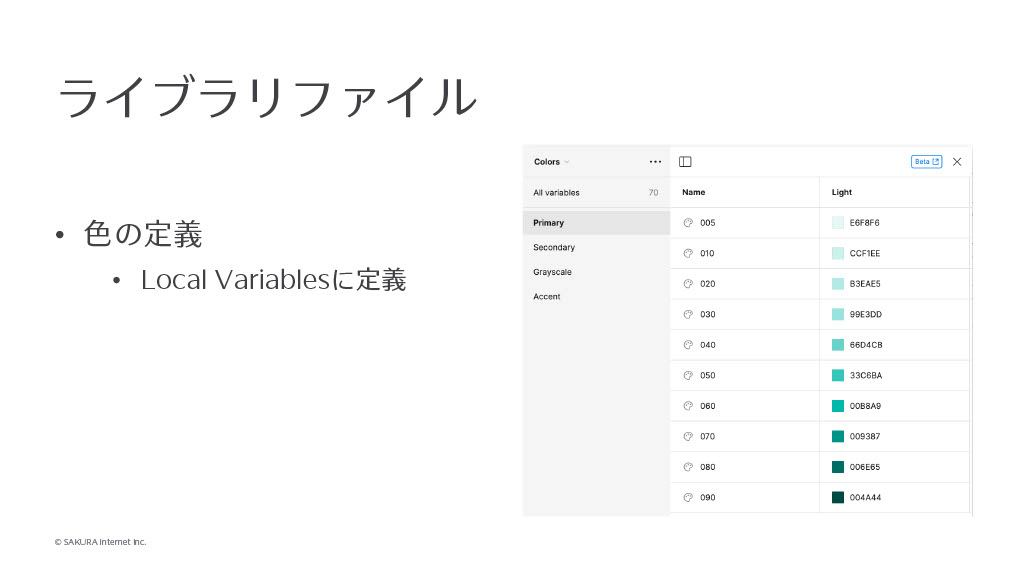Close the variables panel
The image size is (1024, 576).
(x=957, y=162)
